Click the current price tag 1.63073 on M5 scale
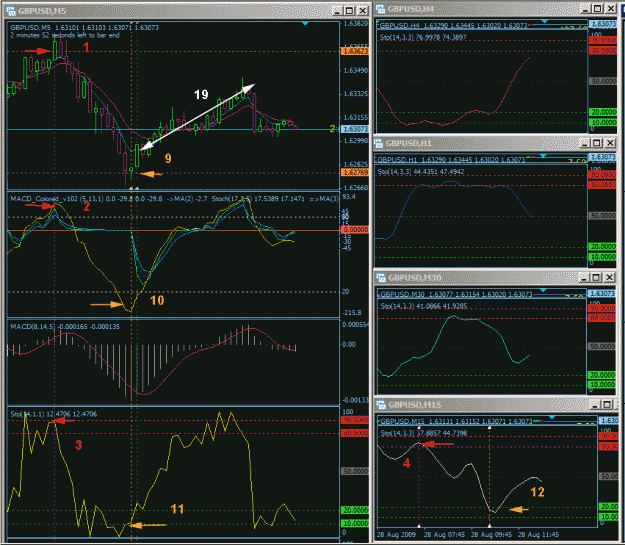625x545 pixels. 355,129
